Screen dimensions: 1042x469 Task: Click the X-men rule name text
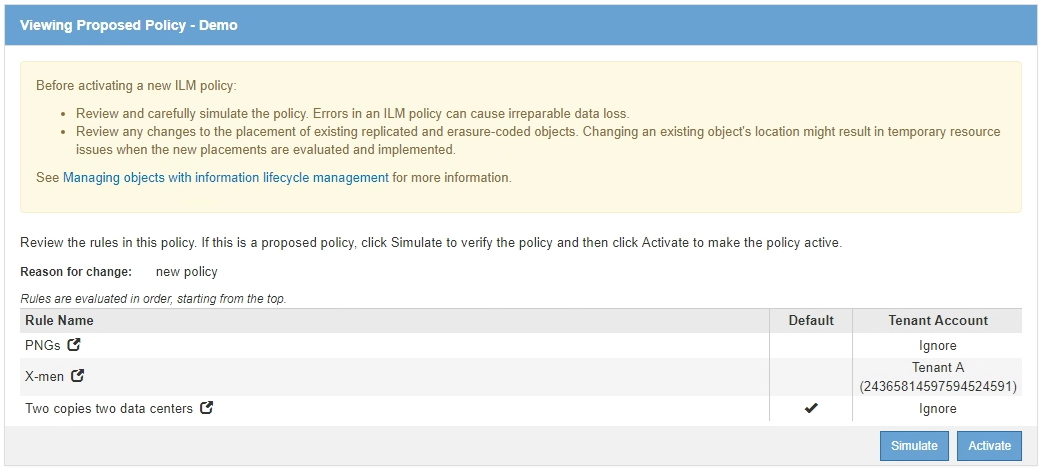pyautogui.click(x=45, y=377)
